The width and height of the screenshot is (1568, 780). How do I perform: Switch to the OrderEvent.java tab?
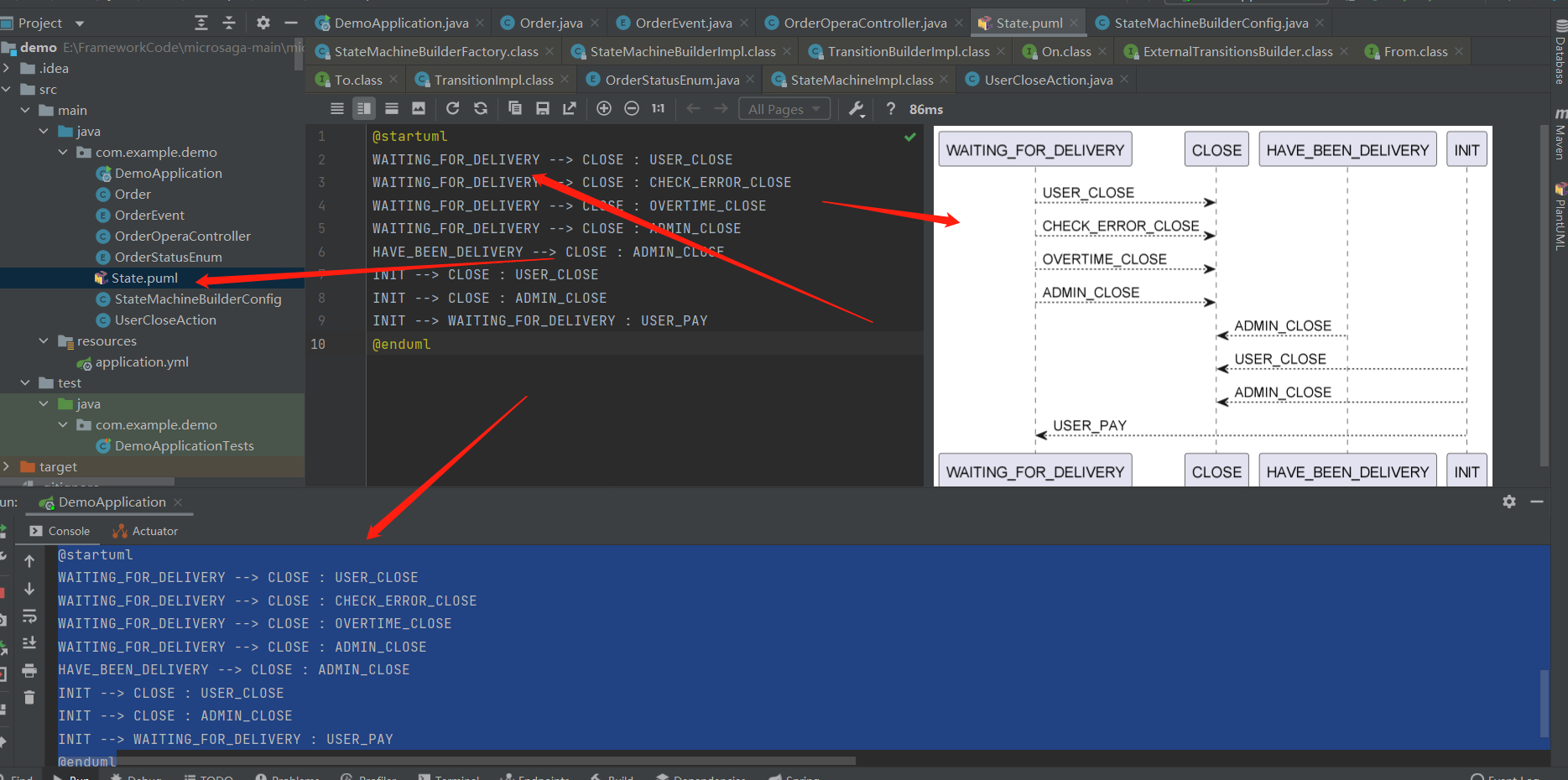coord(683,23)
